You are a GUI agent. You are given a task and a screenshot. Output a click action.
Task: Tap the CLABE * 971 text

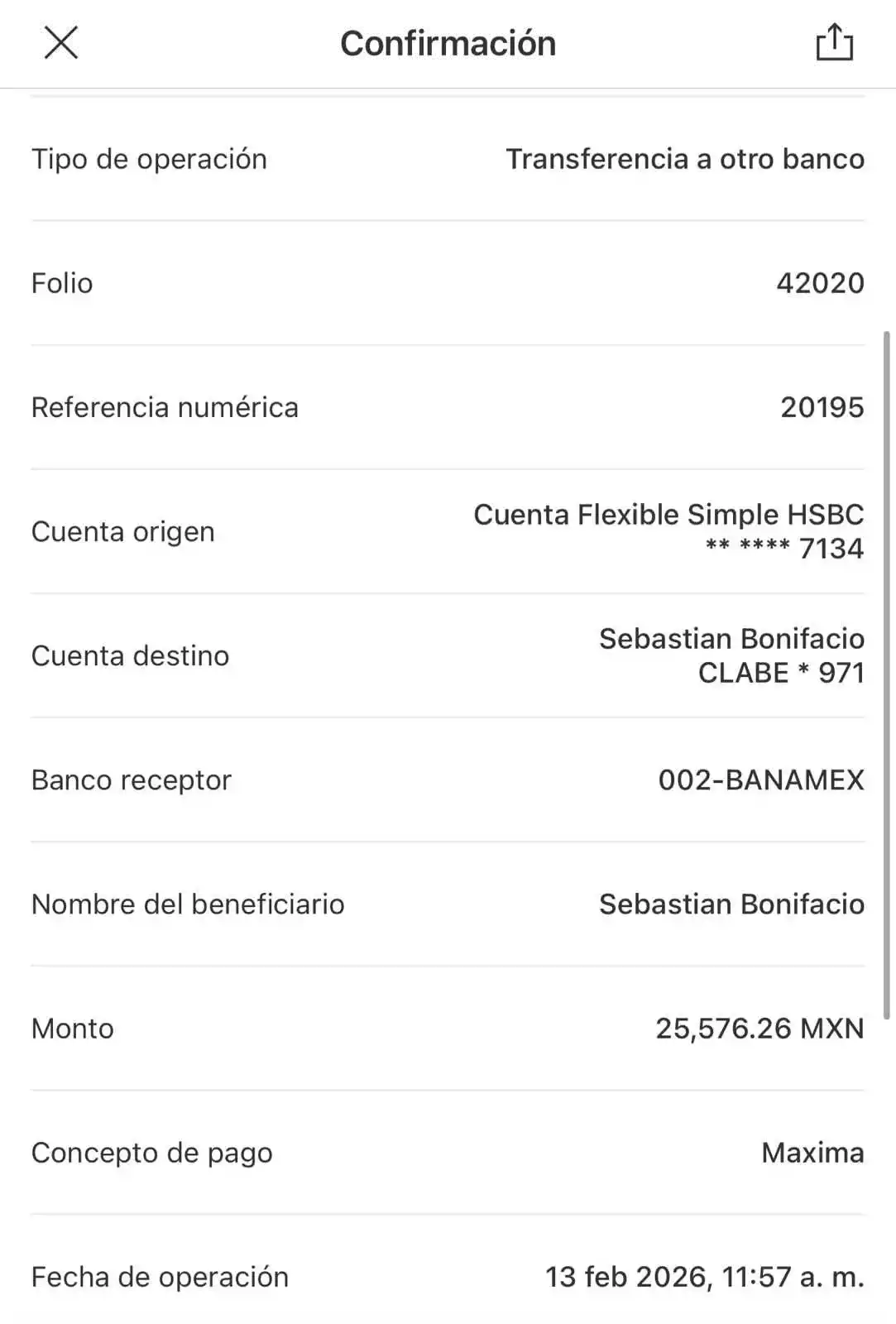[x=781, y=673]
